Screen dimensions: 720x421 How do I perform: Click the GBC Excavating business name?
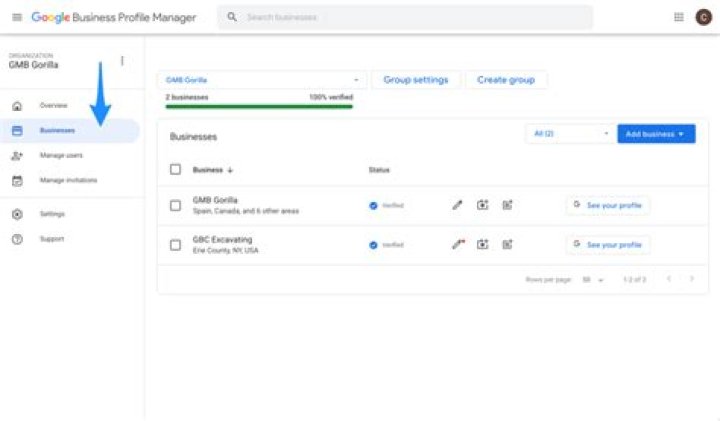[222, 239]
